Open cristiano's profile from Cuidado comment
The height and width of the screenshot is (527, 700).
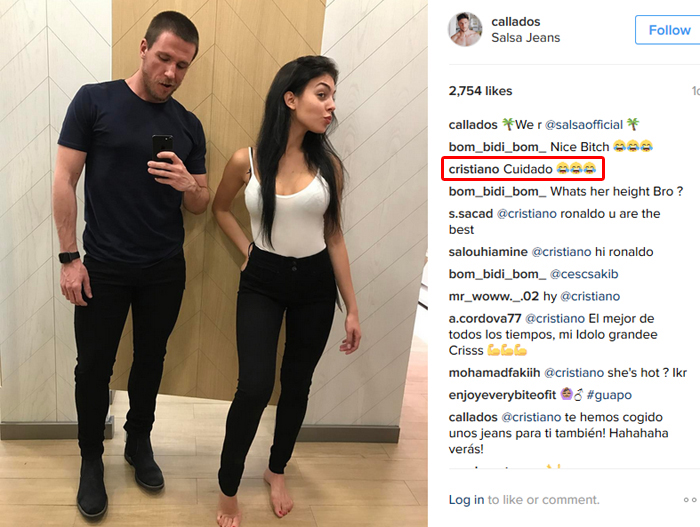pyautogui.click(x=474, y=169)
